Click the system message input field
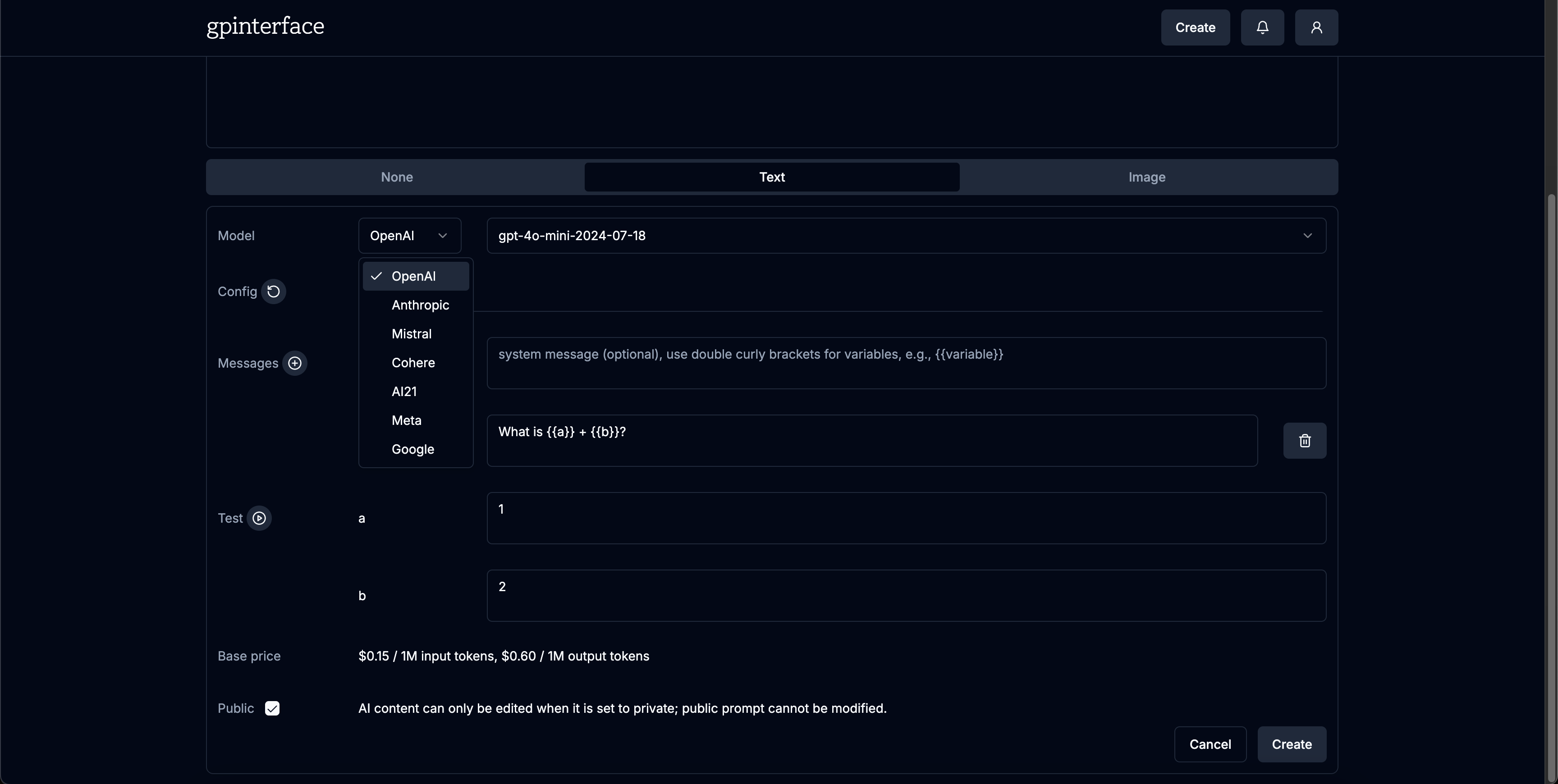This screenshot has height=784, width=1558. pyautogui.click(x=905, y=363)
